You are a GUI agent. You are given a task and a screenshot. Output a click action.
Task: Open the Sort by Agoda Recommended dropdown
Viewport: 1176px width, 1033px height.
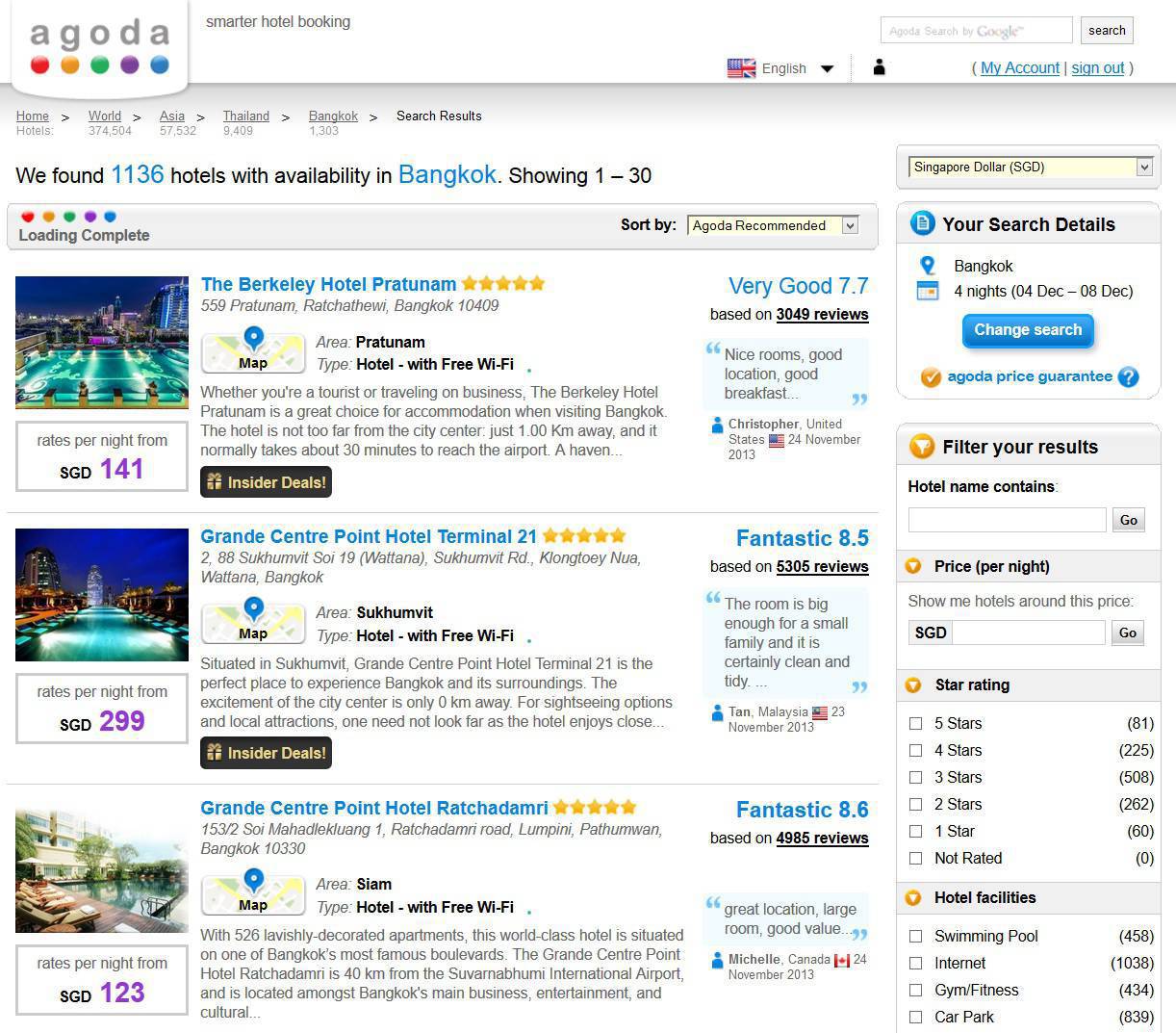[773, 225]
